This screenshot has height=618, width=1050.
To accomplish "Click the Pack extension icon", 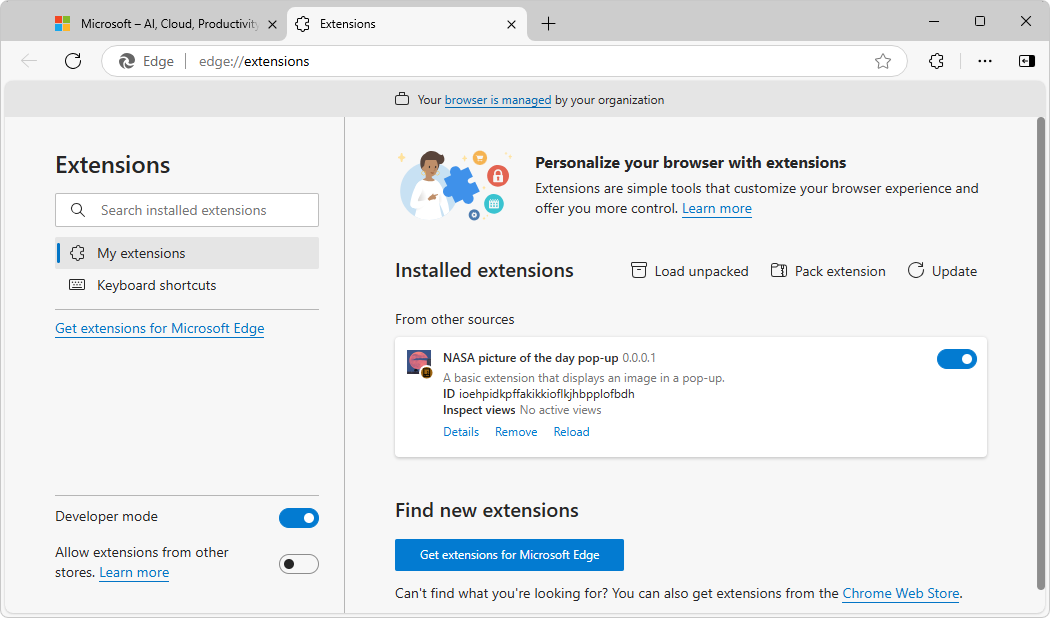I will [778, 271].
